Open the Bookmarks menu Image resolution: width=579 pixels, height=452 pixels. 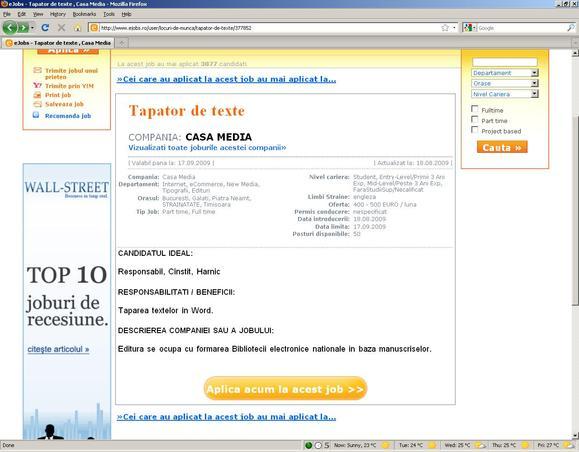[x=84, y=14]
